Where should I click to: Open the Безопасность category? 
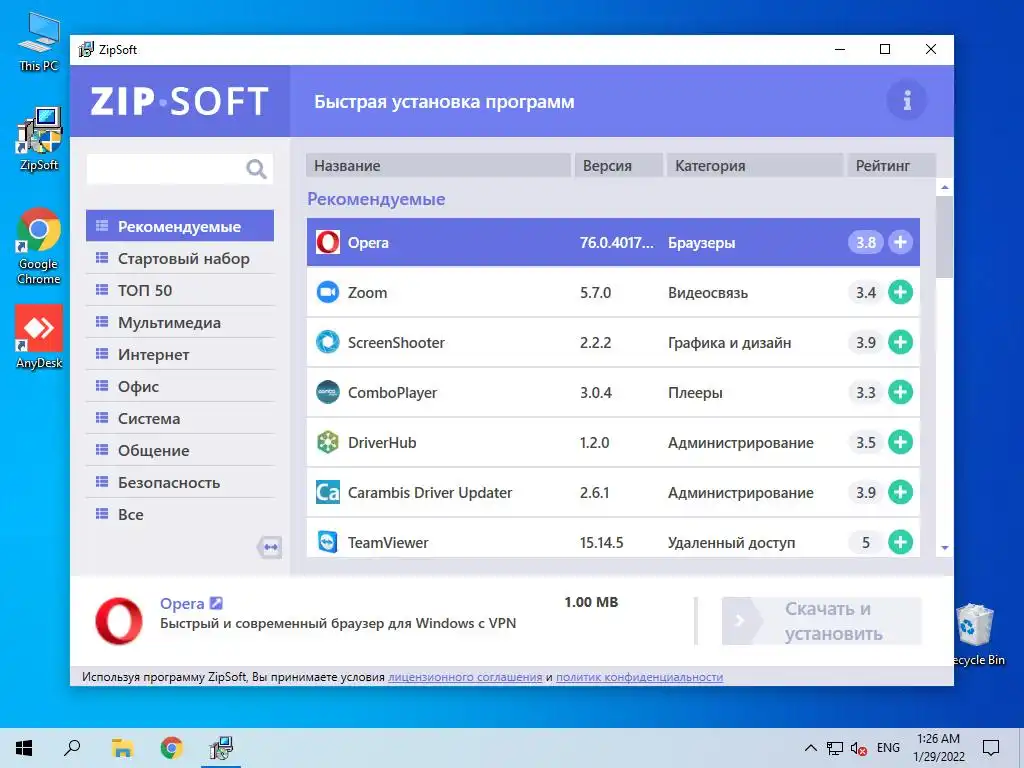pyautogui.click(x=180, y=482)
